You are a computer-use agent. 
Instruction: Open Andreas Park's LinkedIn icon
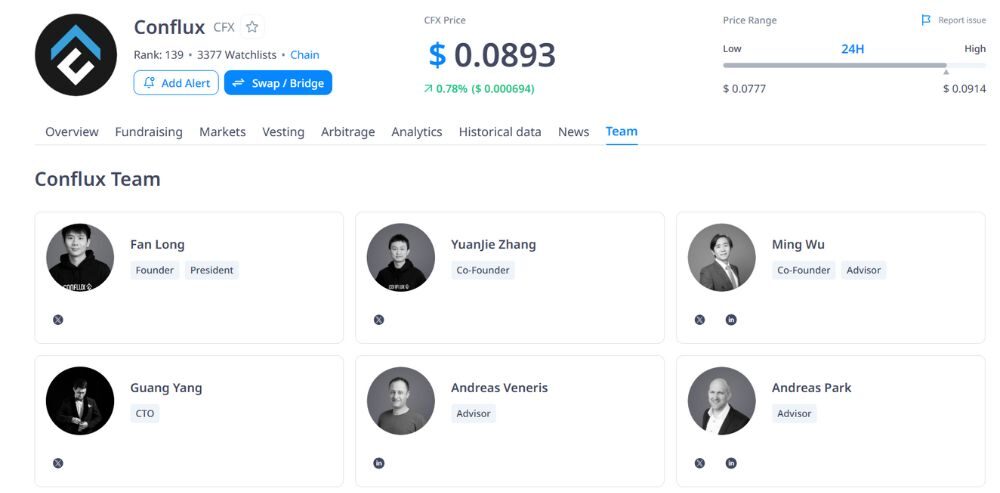tap(731, 463)
